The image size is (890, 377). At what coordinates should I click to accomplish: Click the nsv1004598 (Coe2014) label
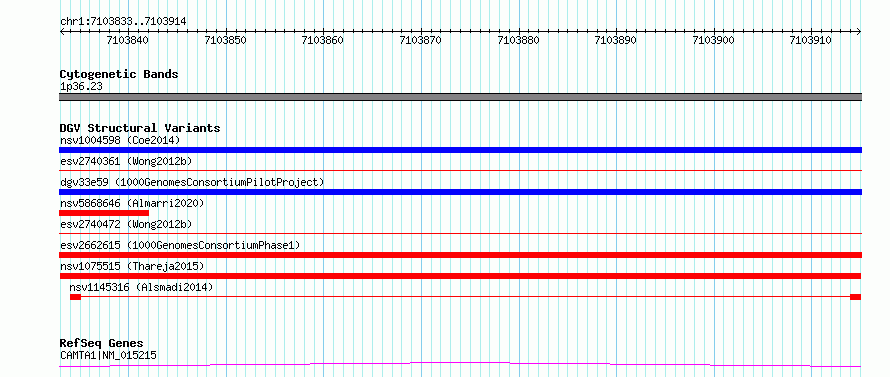(x=120, y=140)
